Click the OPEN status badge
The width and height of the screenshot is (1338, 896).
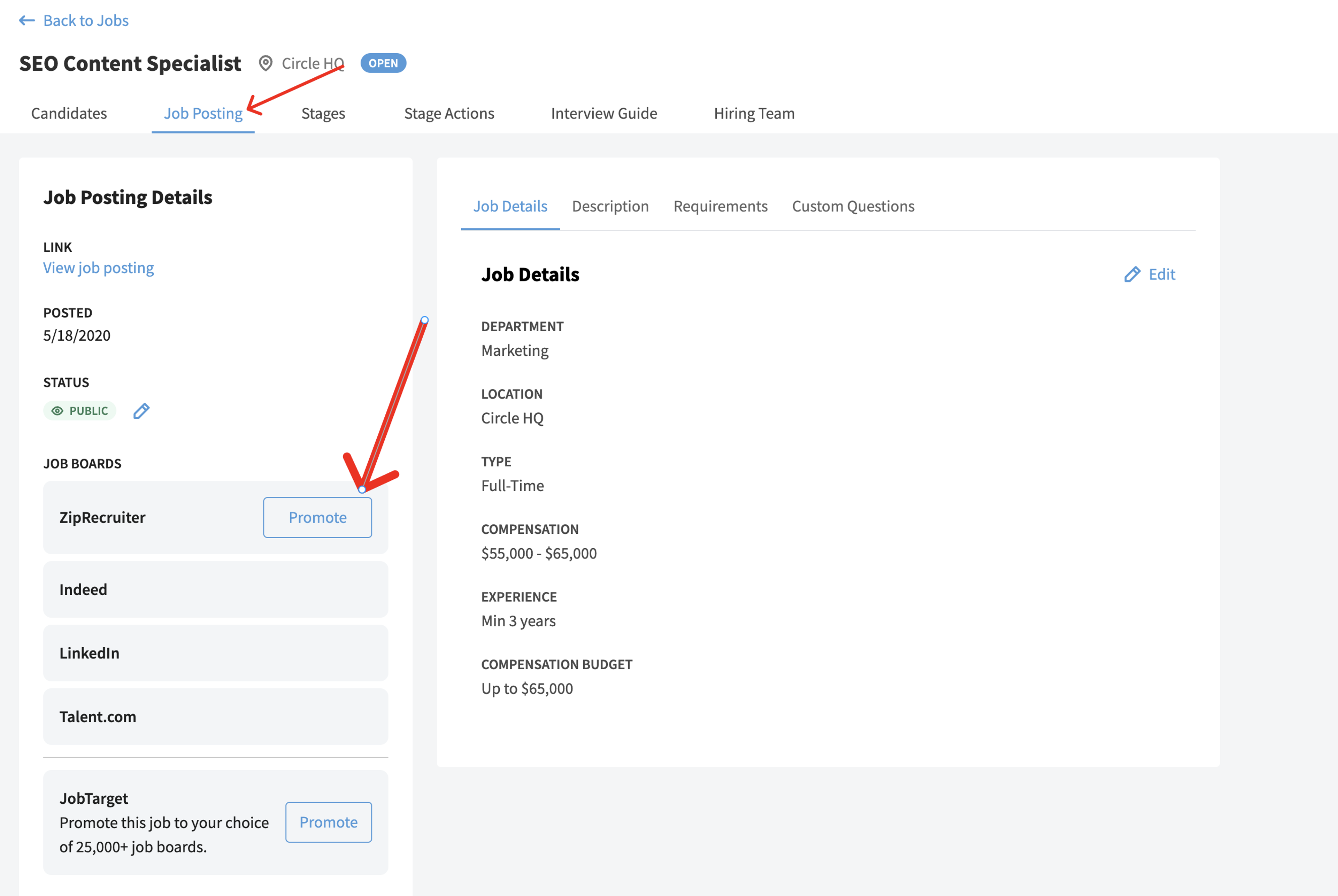383,63
